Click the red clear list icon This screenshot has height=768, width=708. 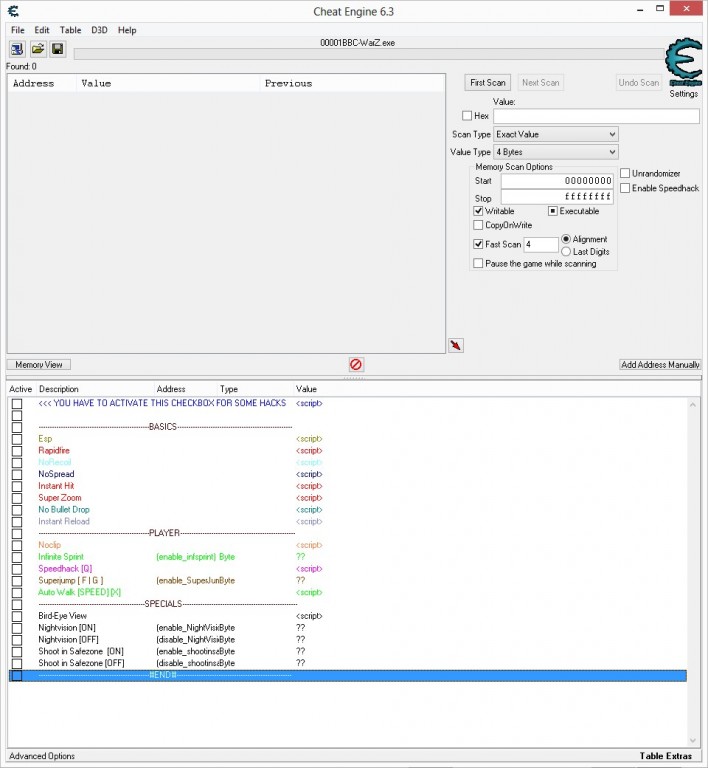[355, 365]
